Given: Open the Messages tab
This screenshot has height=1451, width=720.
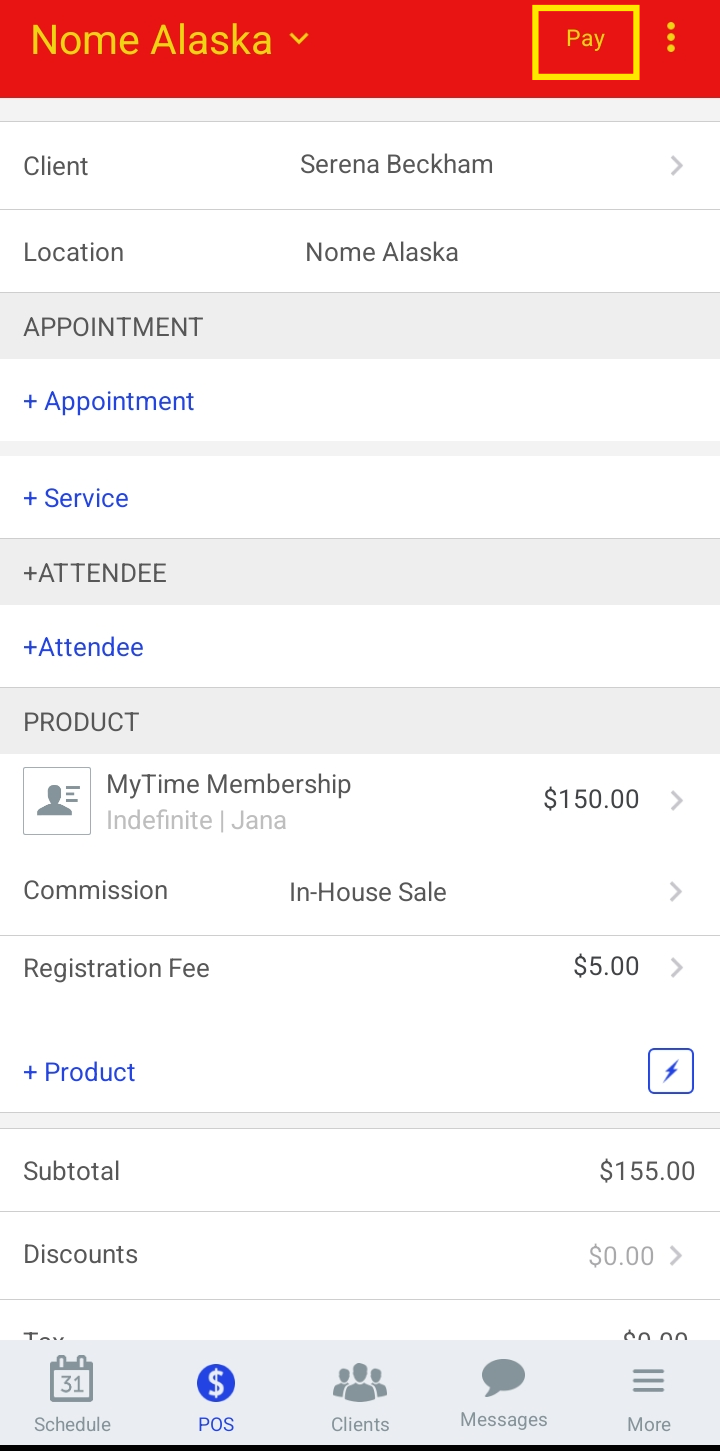Looking at the screenshot, I should [504, 1393].
